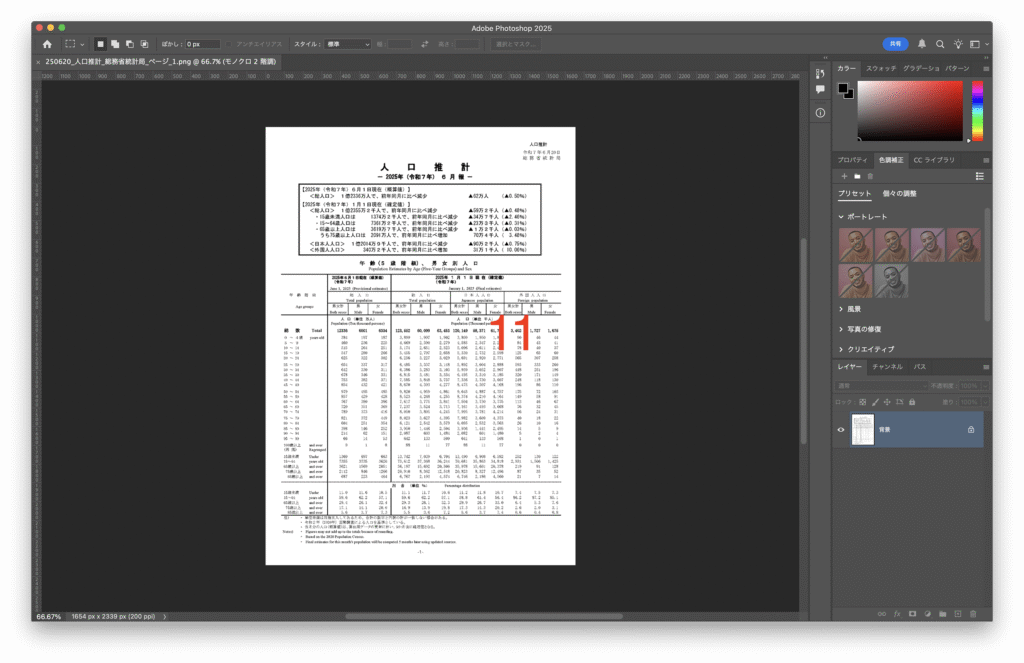Collapse the ポートレート preset group
The image size is (1024, 663).
point(840,217)
